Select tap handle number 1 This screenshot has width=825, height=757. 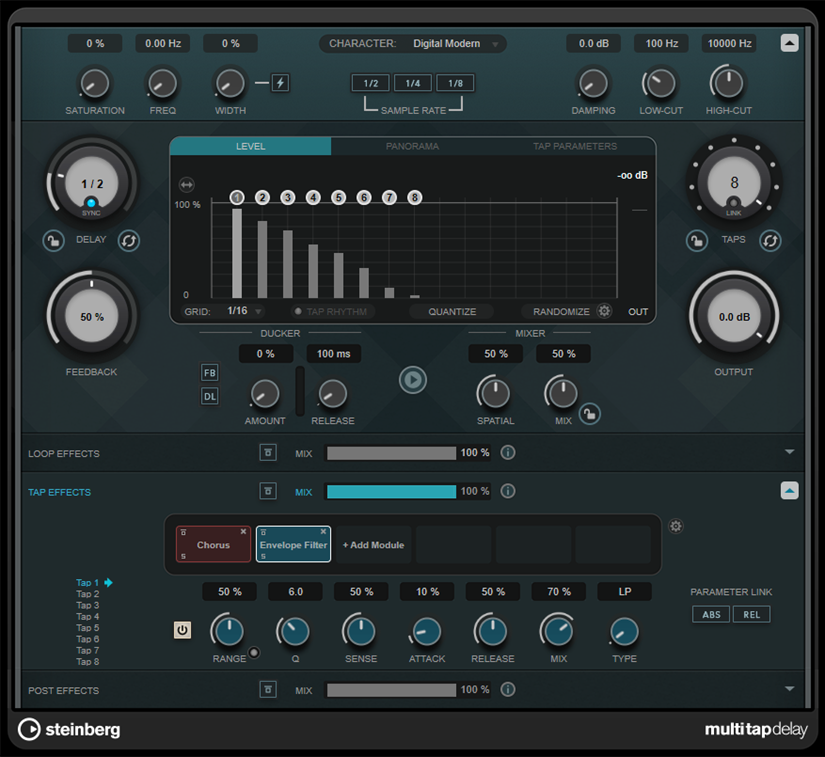(x=237, y=198)
